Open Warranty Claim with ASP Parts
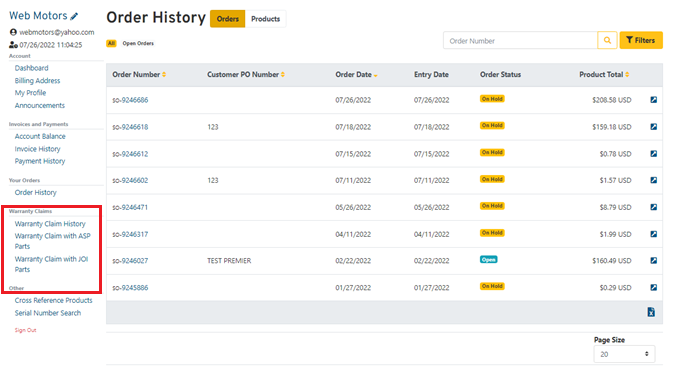Image resolution: width=674 pixels, height=376 pixels. pos(52,241)
